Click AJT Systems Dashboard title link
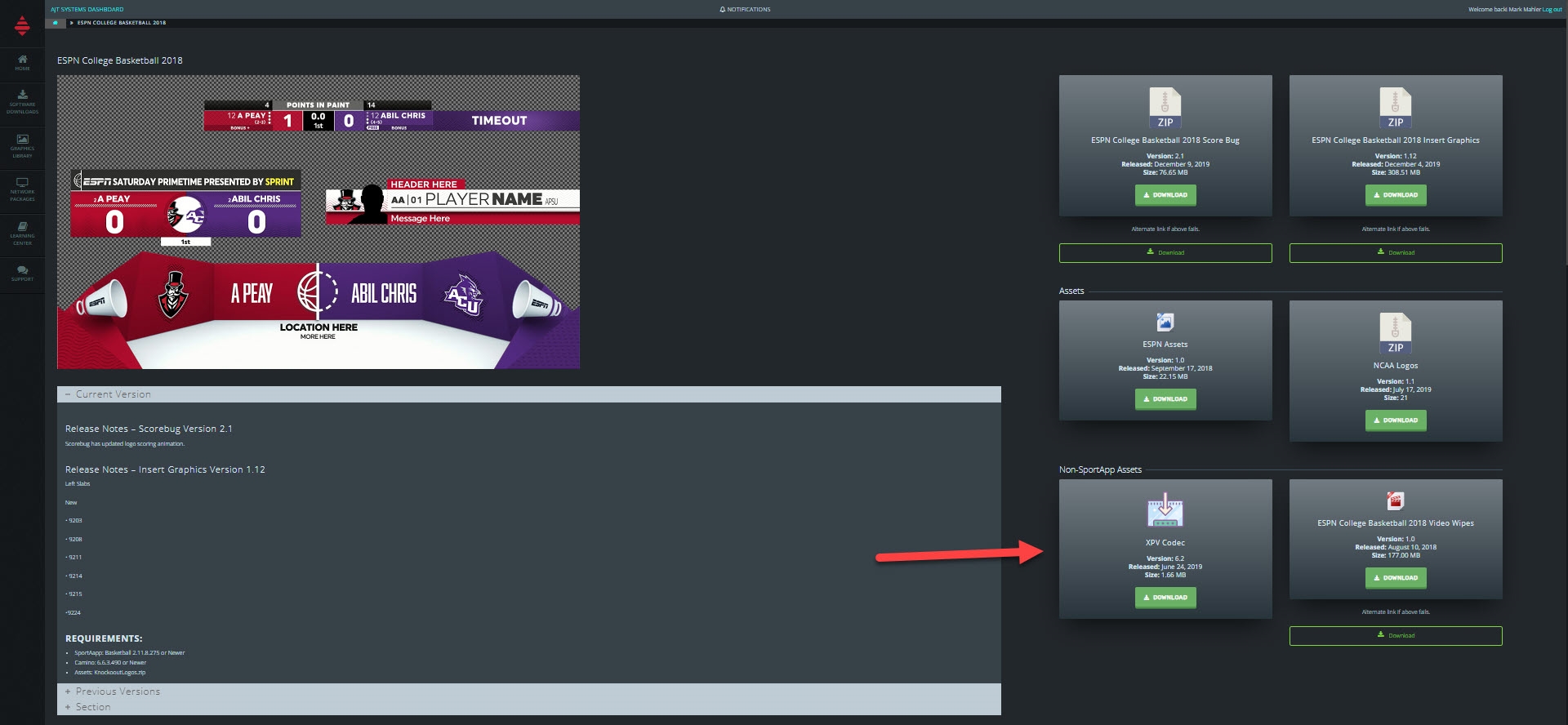1568x725 pixels. [87, 10]
